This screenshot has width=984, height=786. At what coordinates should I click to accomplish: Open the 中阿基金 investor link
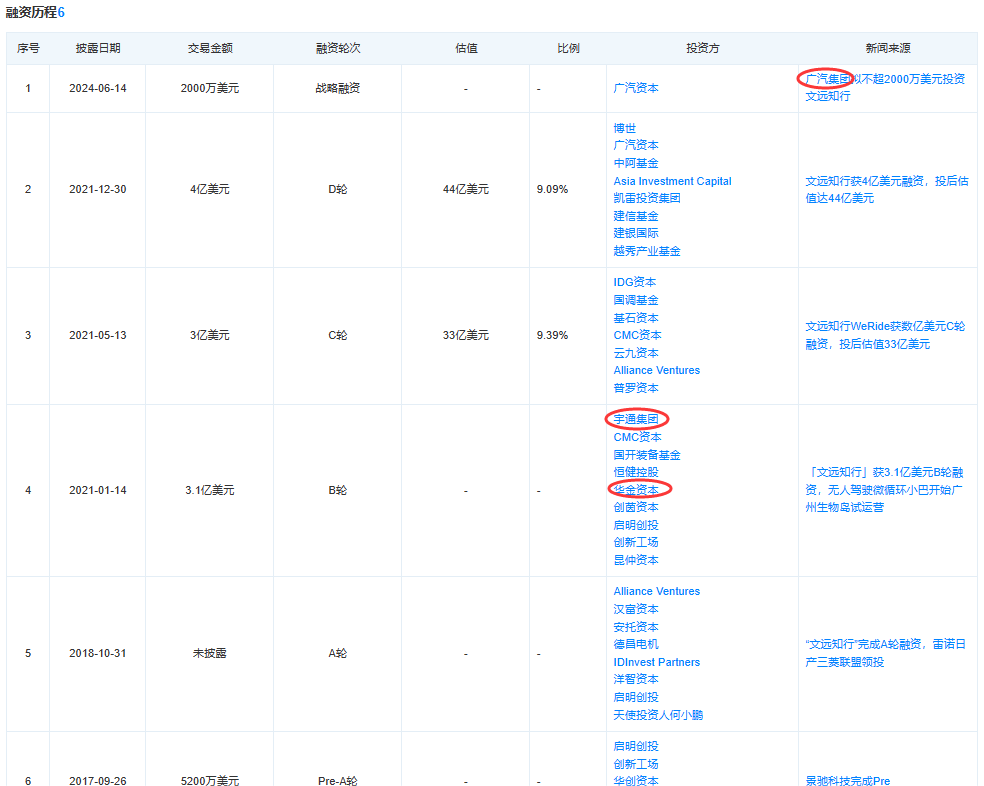click(x=636, y=163)
